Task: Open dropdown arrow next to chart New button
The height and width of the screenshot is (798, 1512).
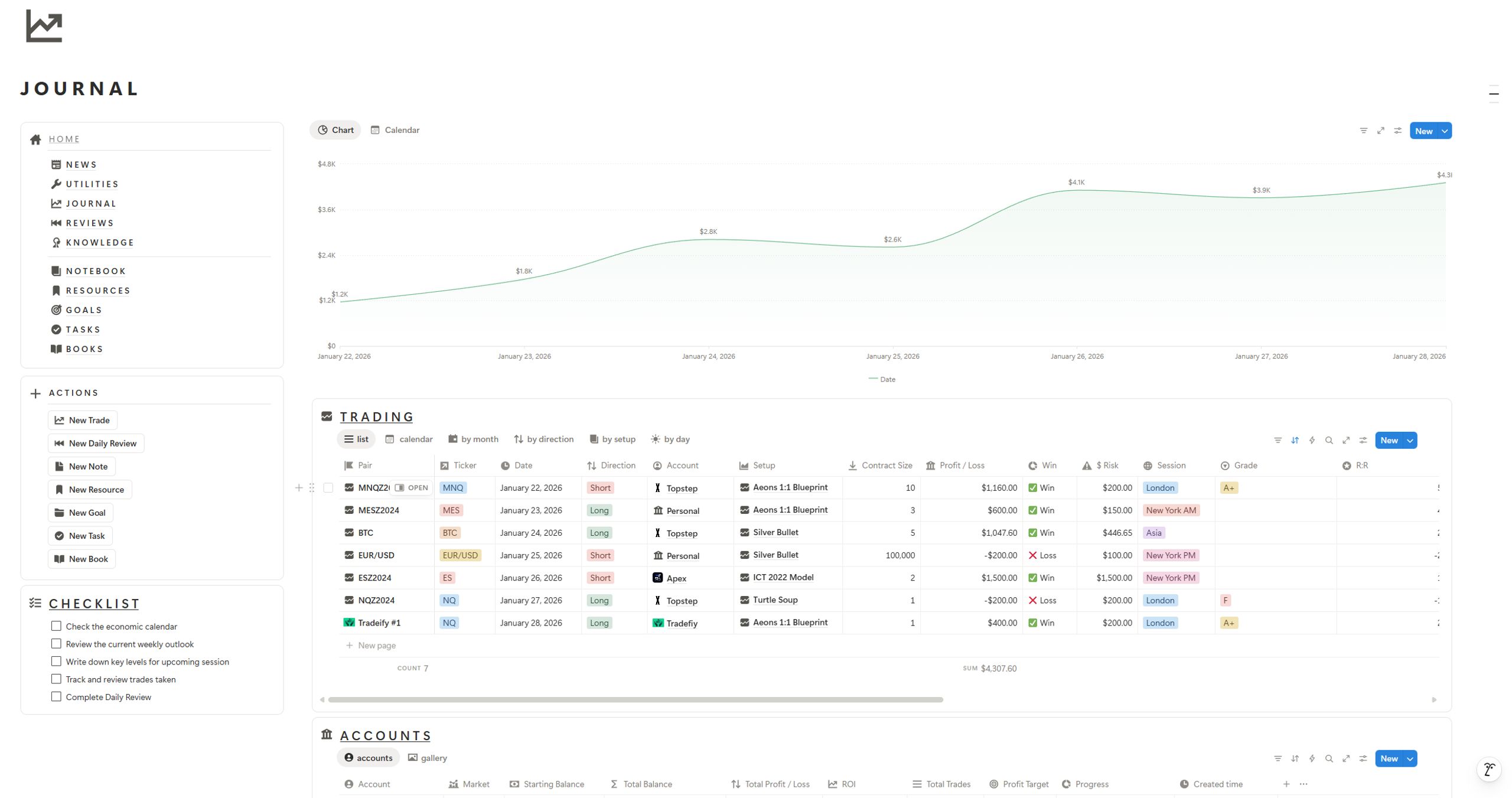Action: click(x=1445, y=131)
